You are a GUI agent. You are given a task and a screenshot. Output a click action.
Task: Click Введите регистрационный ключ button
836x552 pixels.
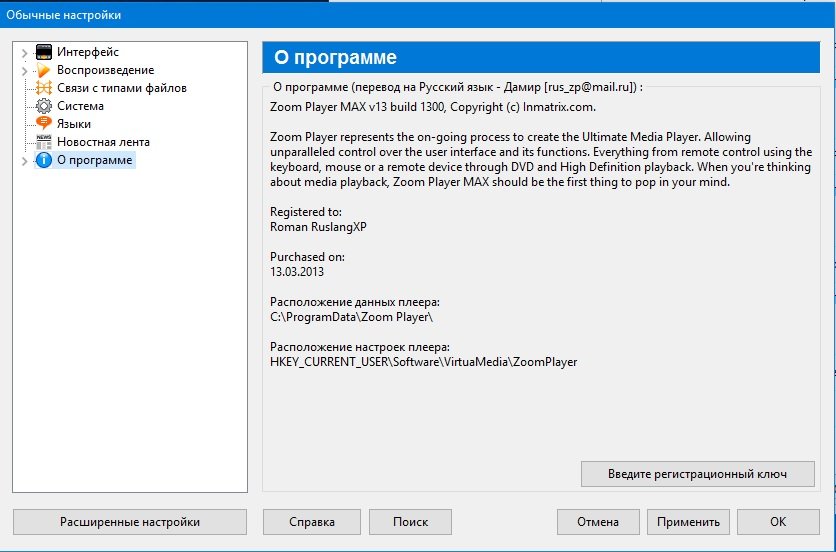coord(697,474)
